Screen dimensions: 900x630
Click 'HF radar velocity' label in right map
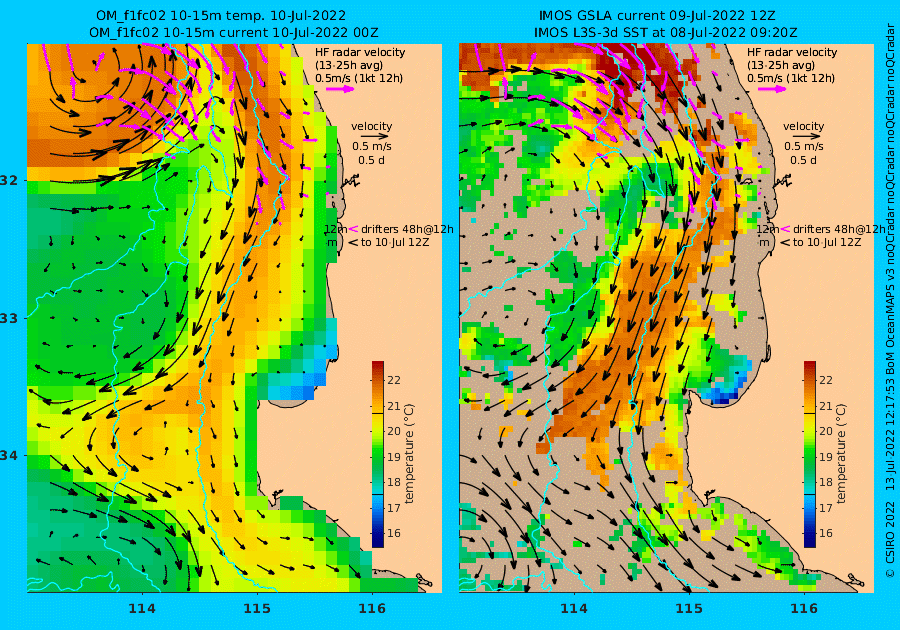point(792,52)
